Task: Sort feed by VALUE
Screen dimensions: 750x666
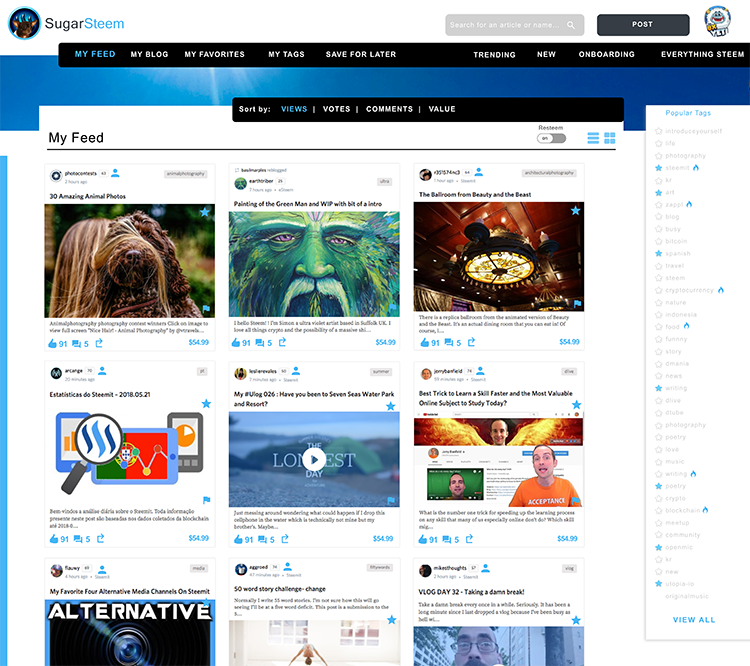Action: [x=442, y=109]
